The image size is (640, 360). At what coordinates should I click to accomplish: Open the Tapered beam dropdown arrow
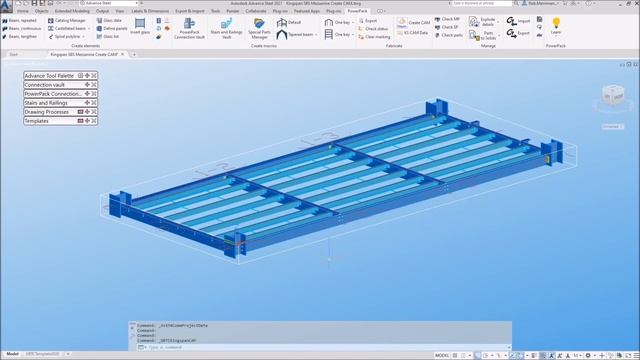tap(316, 35)
